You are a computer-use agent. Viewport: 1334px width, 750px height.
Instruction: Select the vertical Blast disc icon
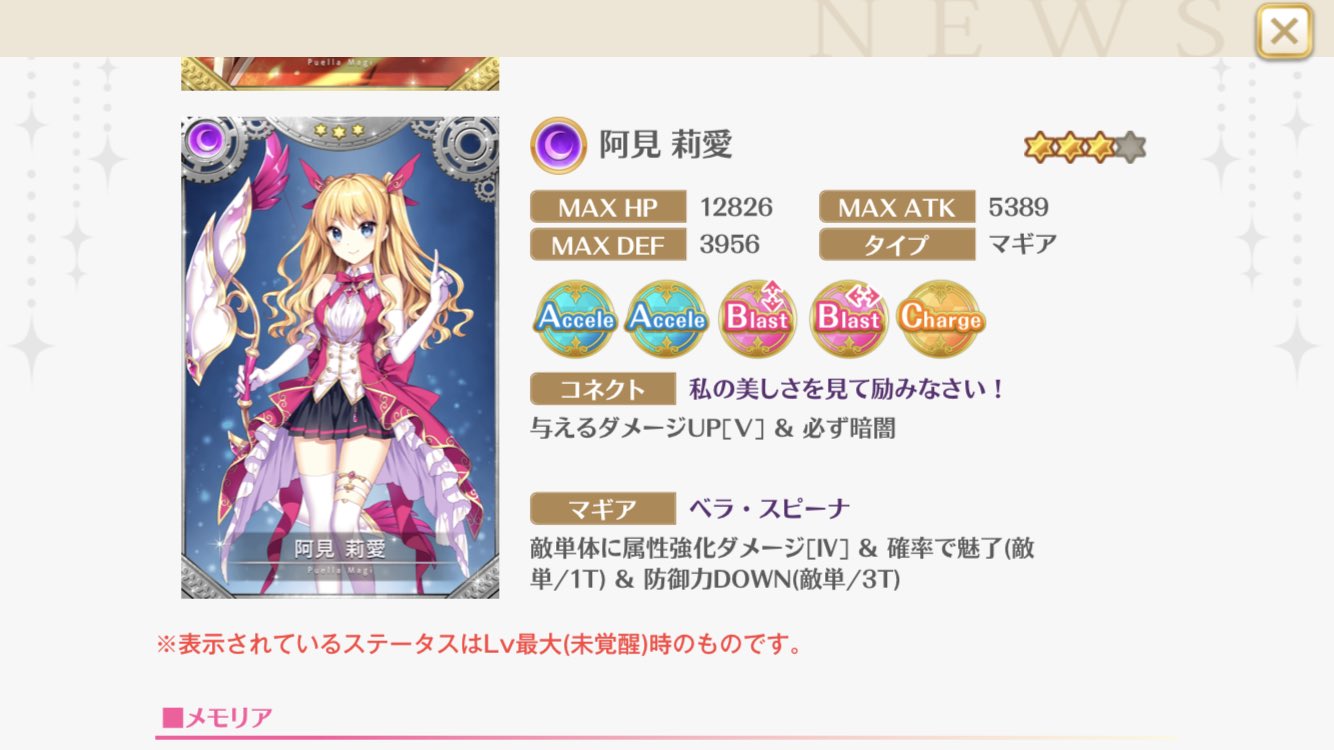pos(757,319)
